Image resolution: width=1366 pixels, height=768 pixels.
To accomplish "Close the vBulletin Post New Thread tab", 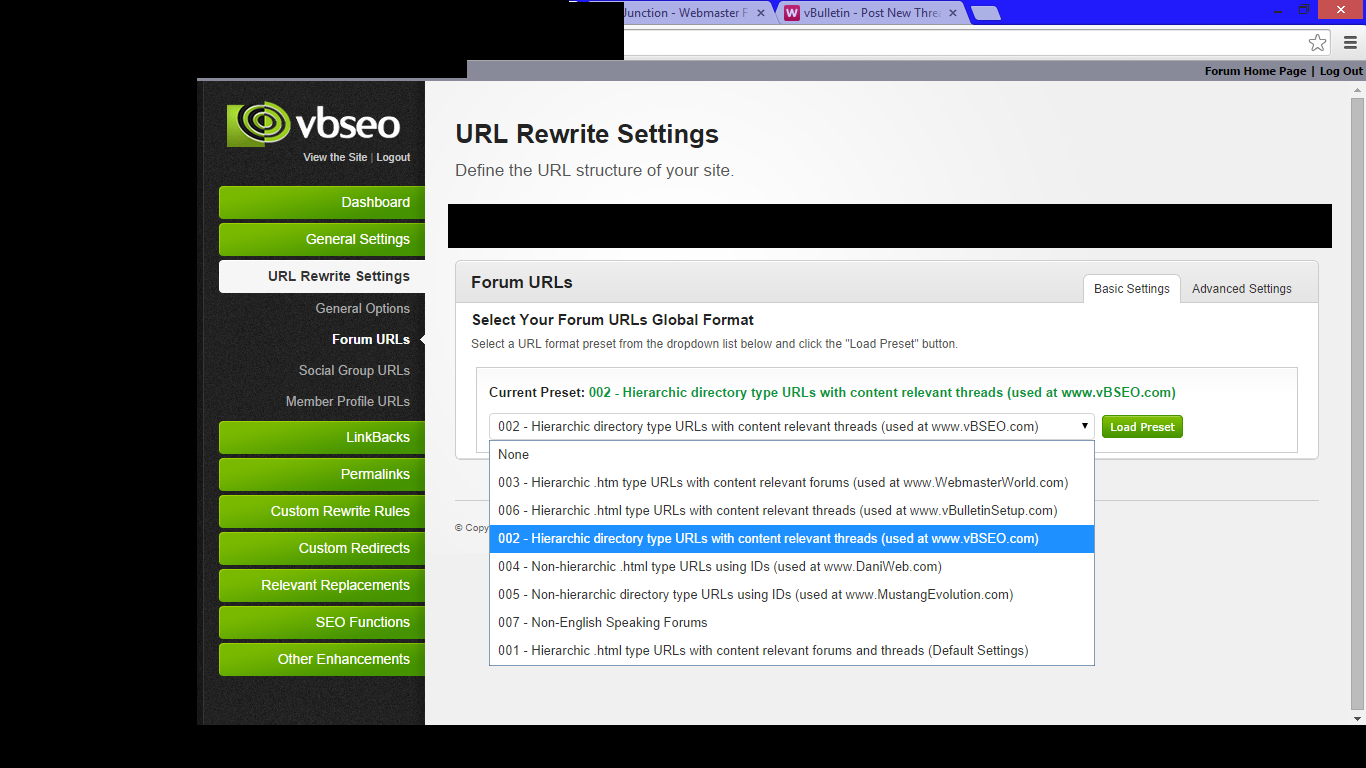I will click(954, 13).
